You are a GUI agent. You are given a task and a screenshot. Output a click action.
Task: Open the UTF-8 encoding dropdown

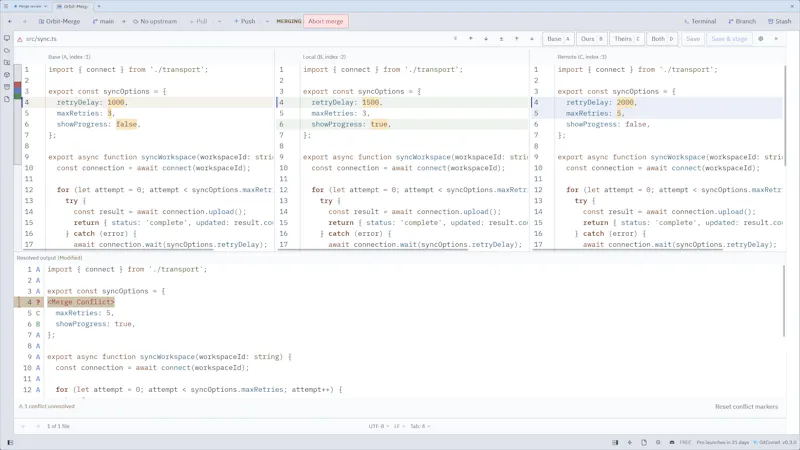point(378,426)
